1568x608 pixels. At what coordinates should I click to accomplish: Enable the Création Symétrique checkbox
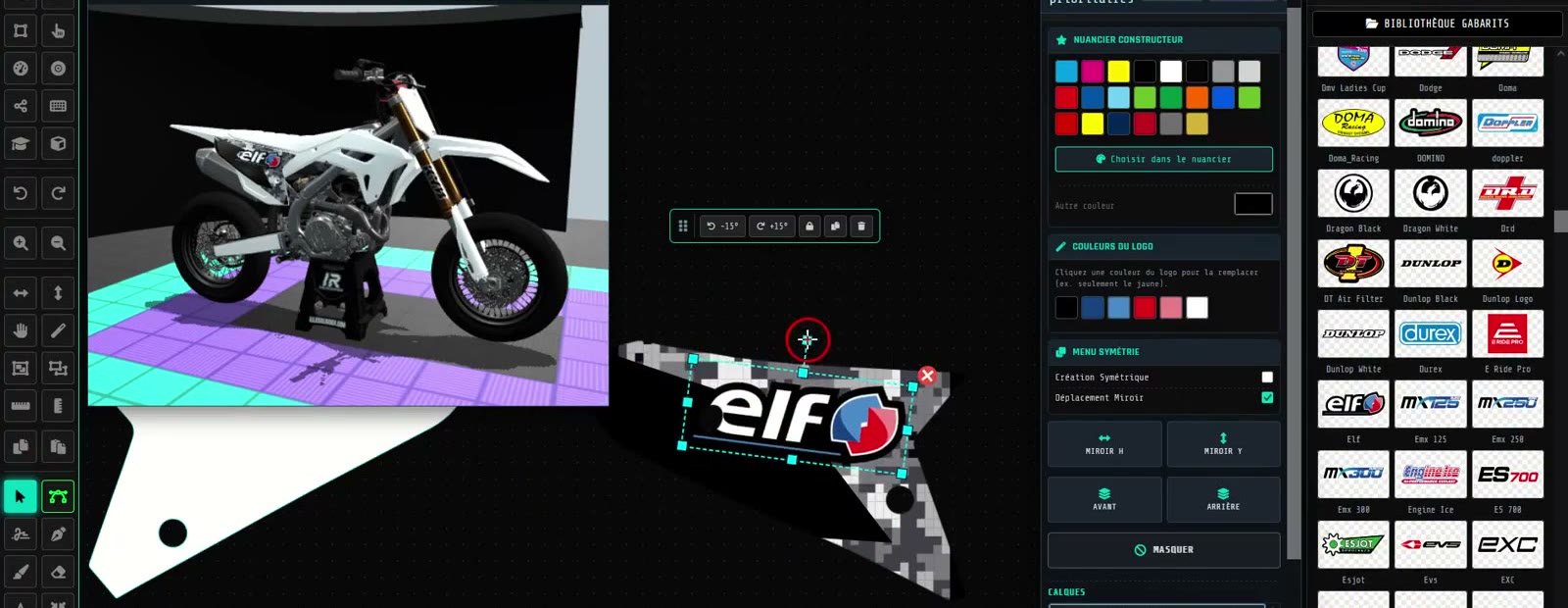1267,377
